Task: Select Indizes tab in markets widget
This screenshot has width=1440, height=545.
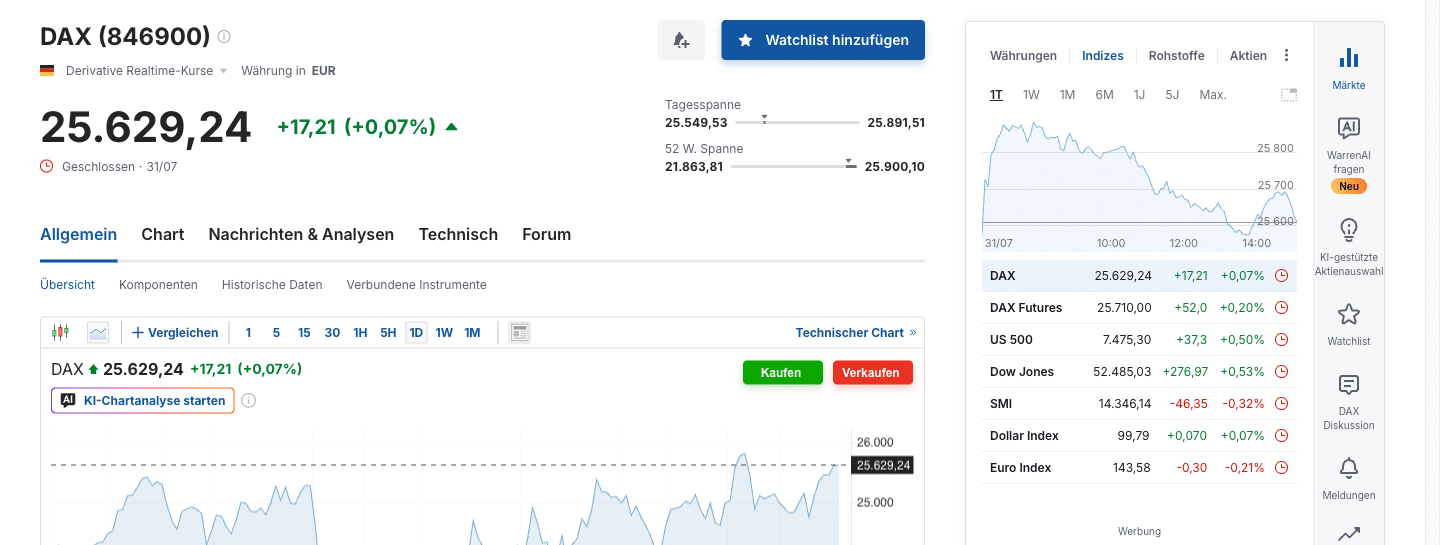Action: pyautogui.click(x=1103, y=56)
